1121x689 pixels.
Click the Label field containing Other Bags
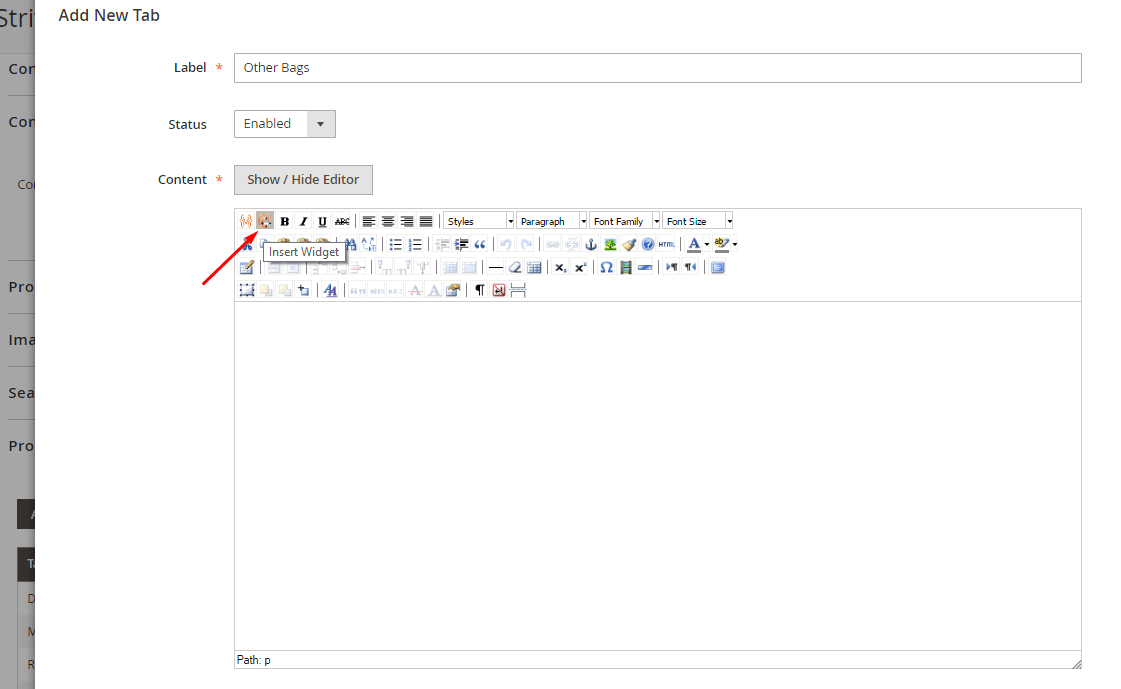click(657, 68)
